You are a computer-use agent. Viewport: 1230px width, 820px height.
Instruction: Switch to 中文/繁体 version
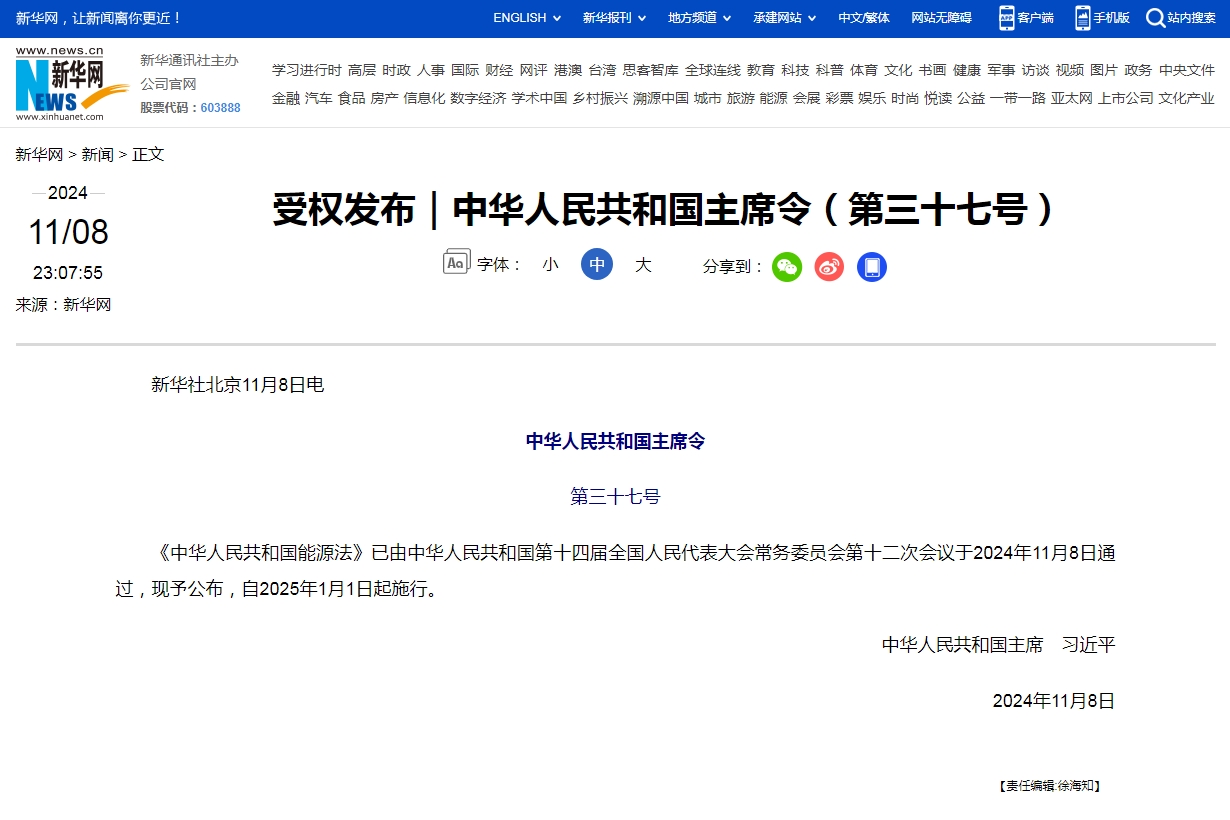coord(864,18)
